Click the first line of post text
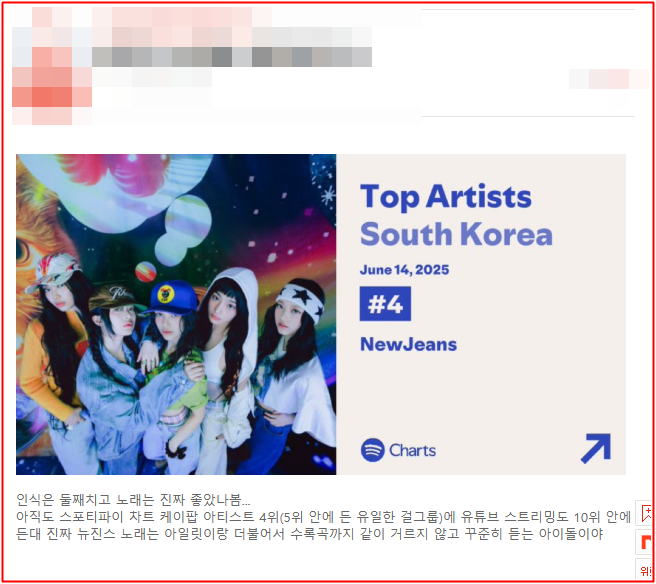Screen dimensions: 656x584 [133, 499]
